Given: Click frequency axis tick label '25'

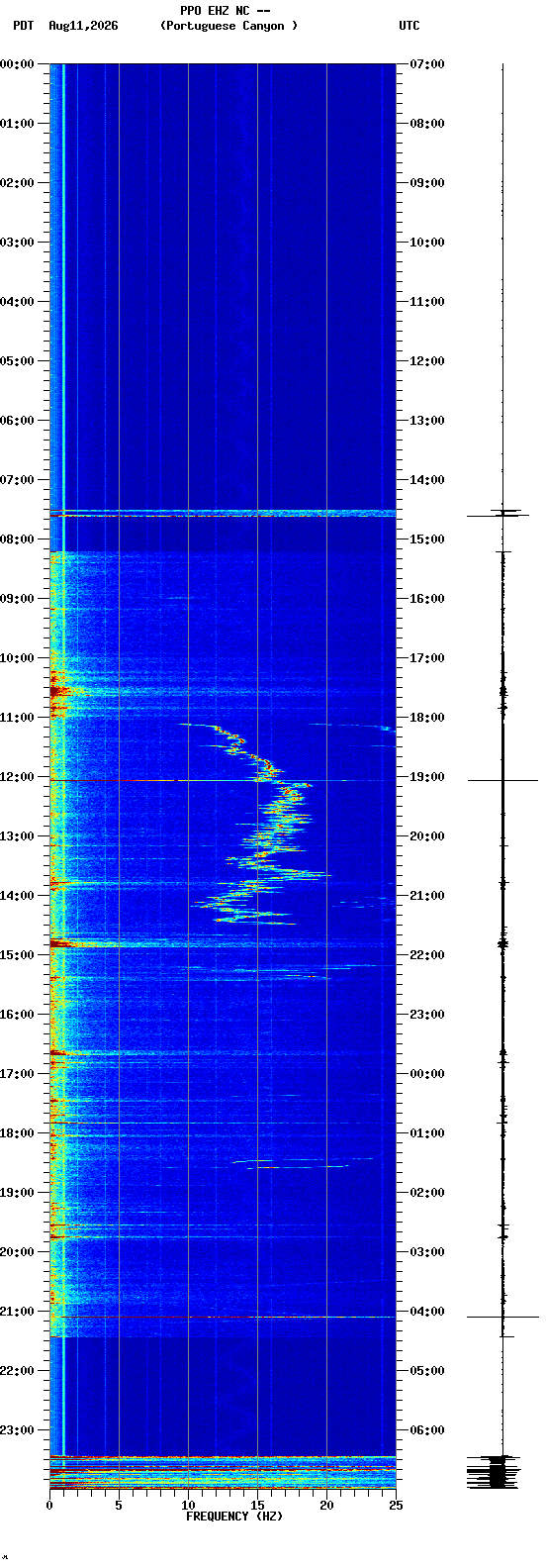Looking at the screenshot, I should (x=396, y=1506).
